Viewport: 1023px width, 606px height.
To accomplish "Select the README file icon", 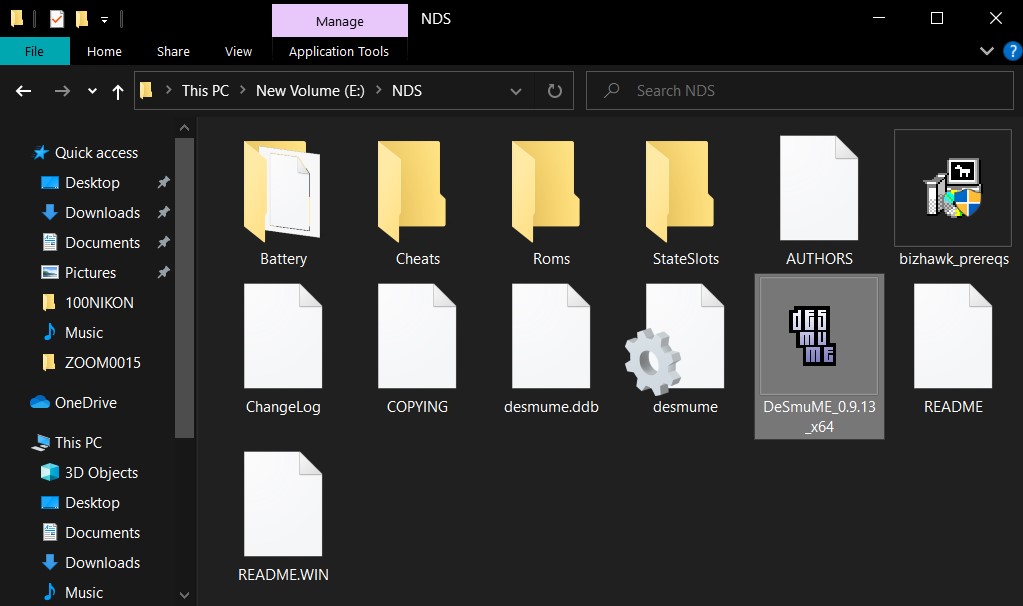I will [953, 336].
